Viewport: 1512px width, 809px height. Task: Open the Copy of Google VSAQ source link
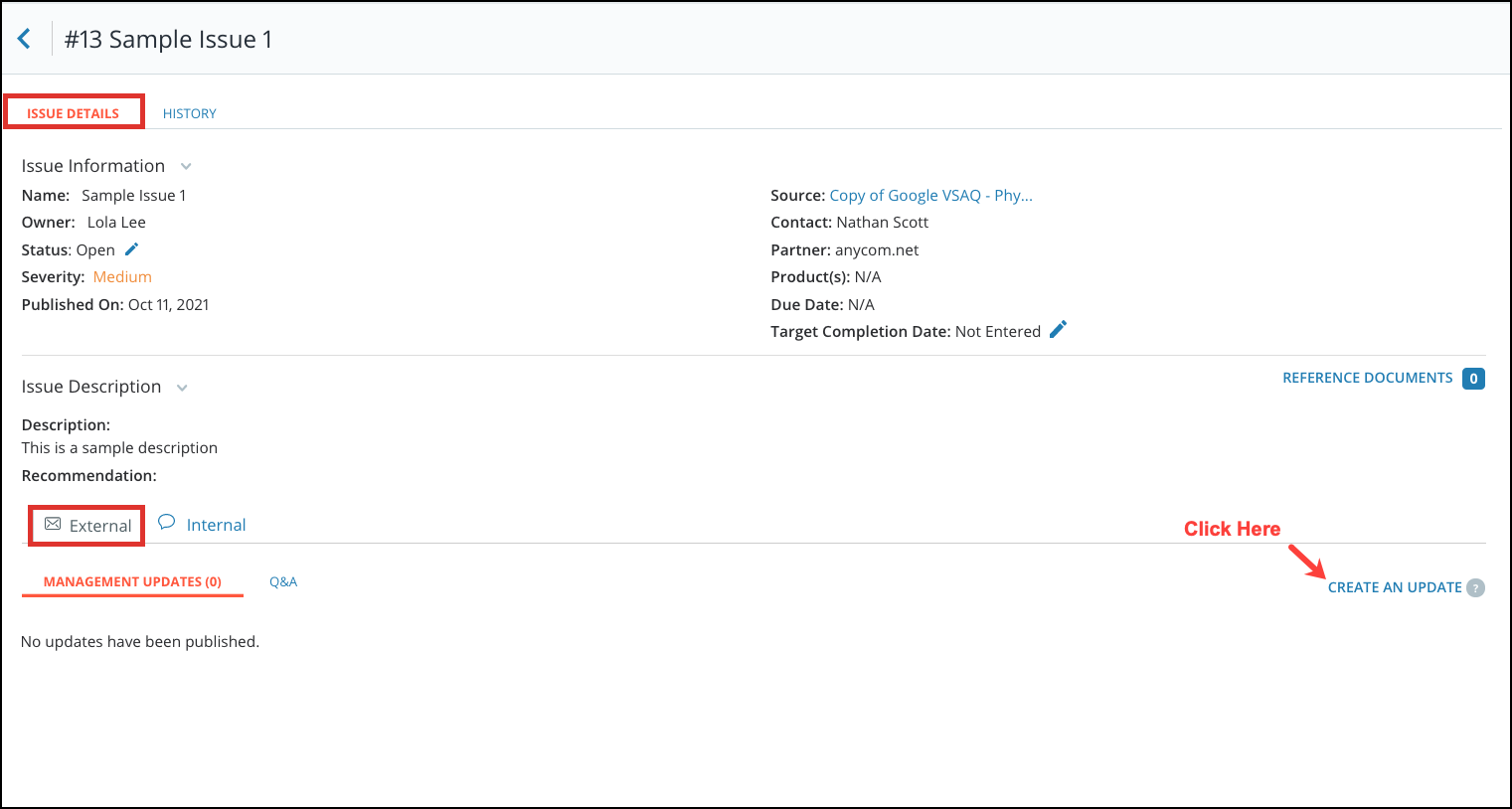[x=931, y=196]
